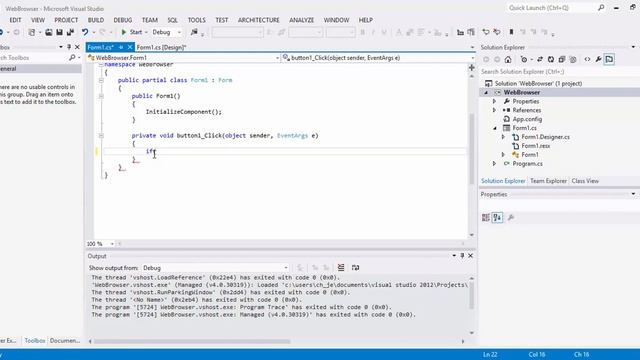
Task: Open the WINDOW menu
Action: point(336,20)
